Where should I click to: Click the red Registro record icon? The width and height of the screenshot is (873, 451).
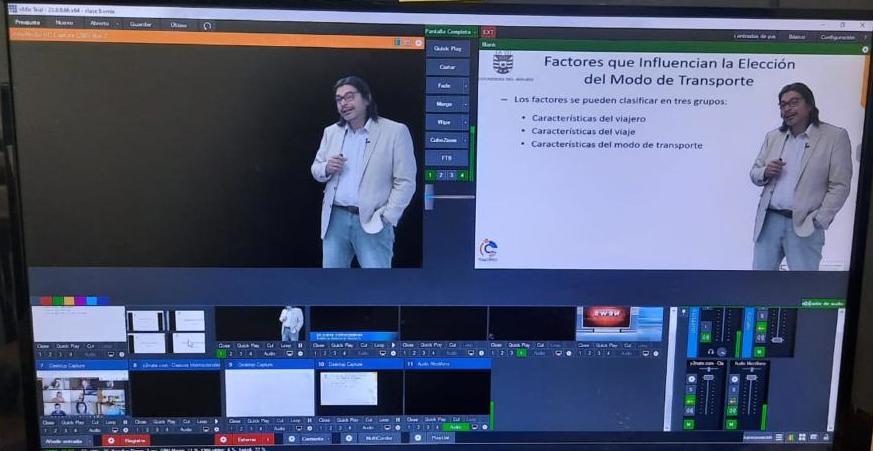[110, 440]
